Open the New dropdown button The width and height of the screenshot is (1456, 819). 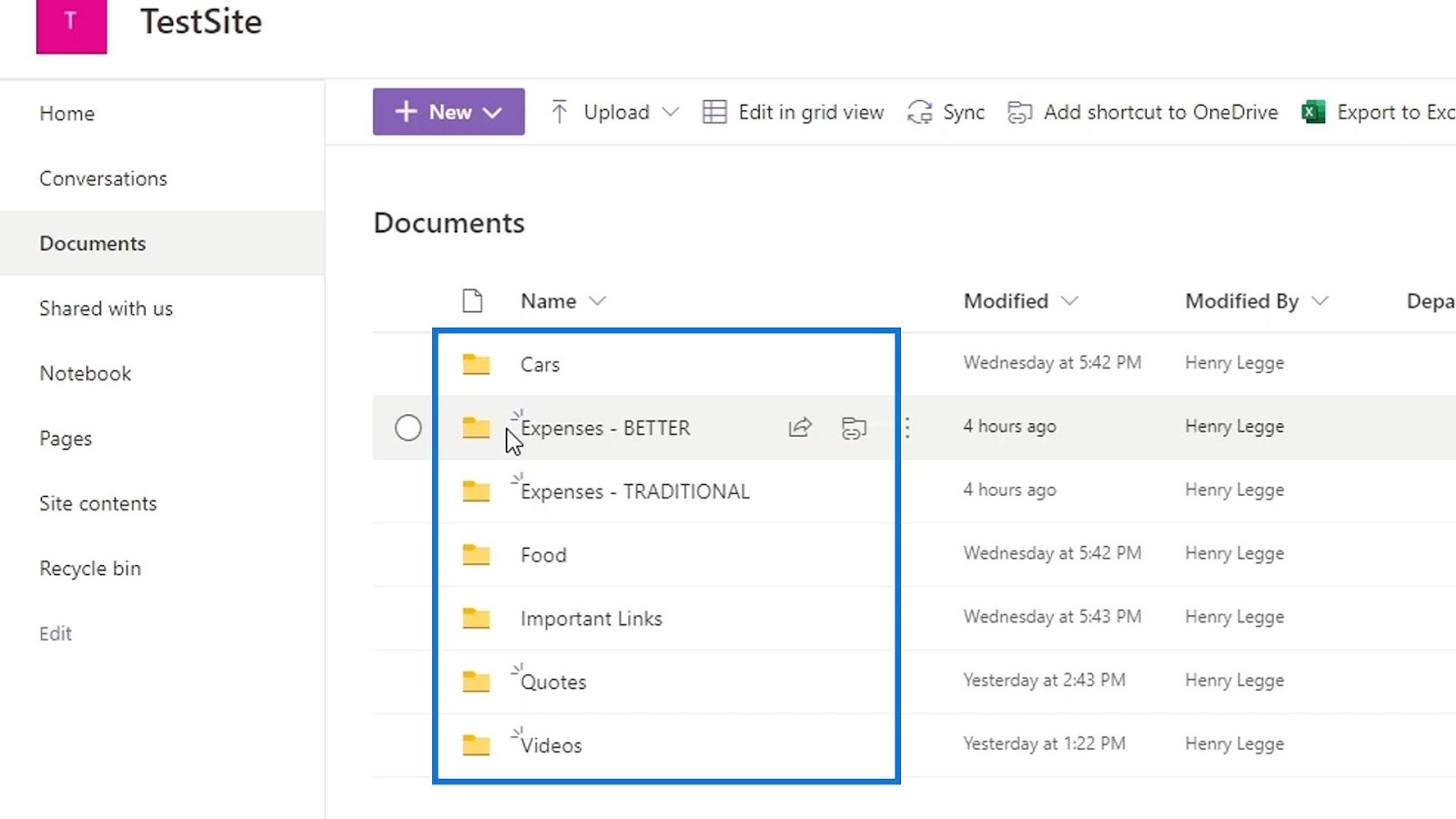(x=449, y=112)
